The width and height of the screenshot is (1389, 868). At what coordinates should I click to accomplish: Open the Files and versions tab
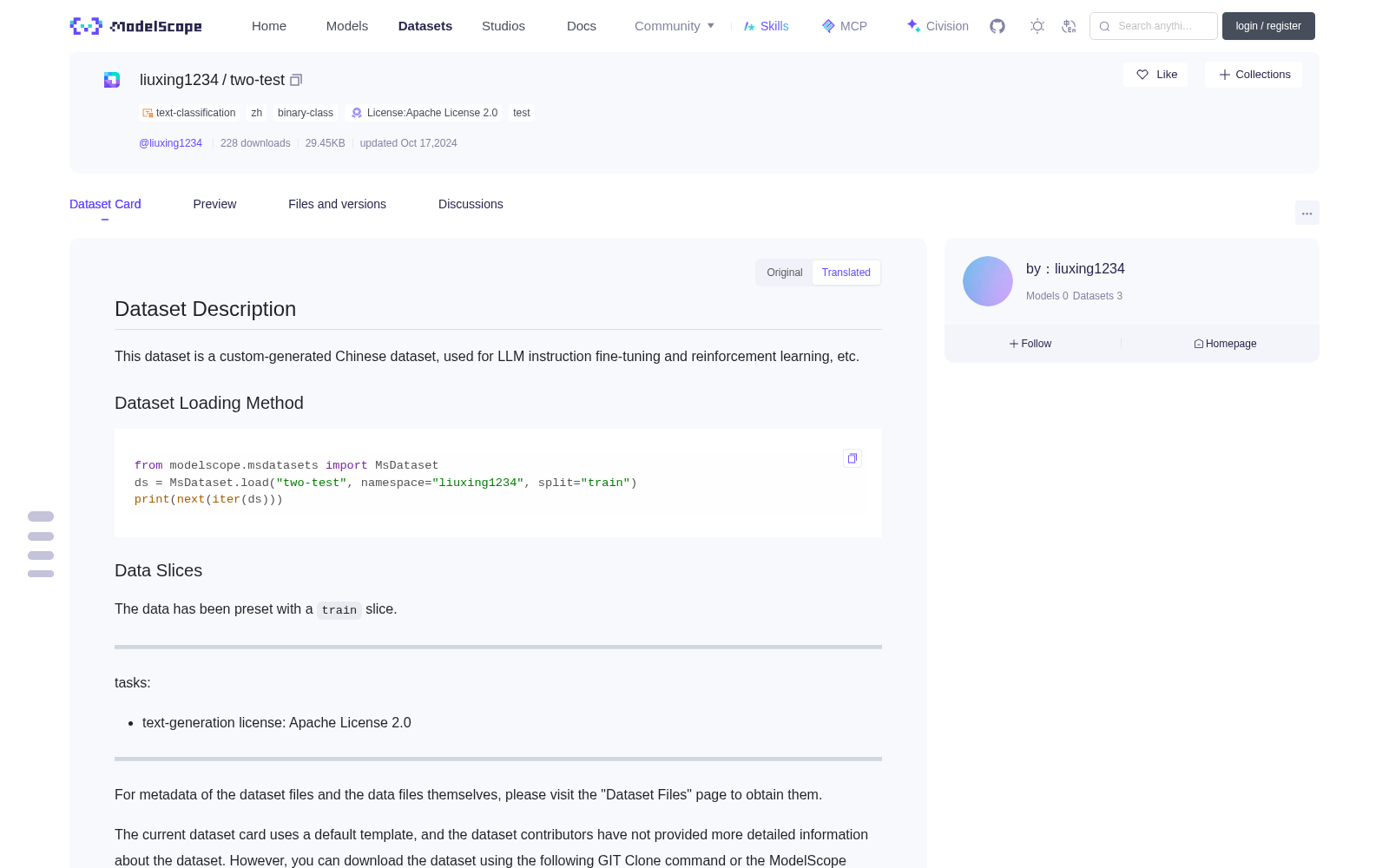[337, 204]
